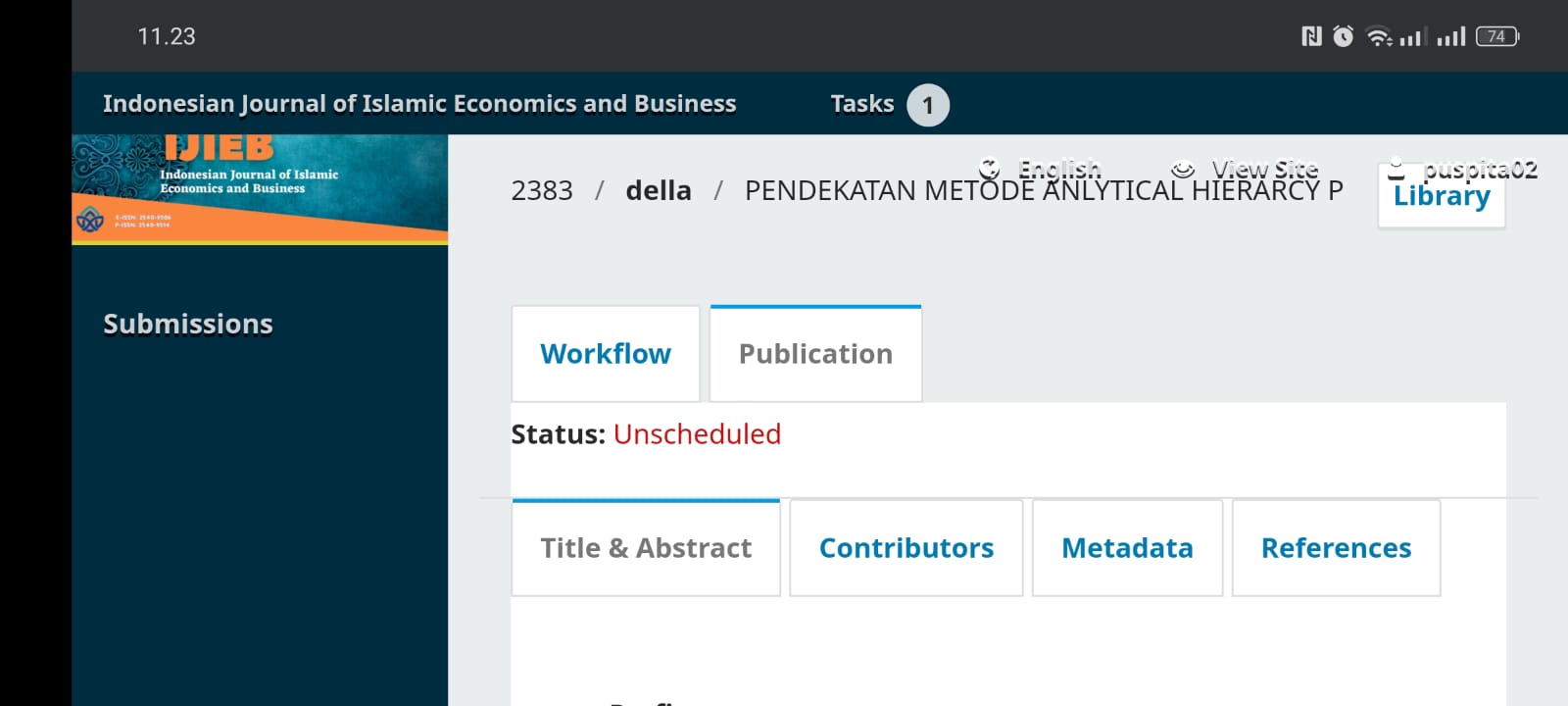Tap the battery indicator showing 74

coord(1496,37)
